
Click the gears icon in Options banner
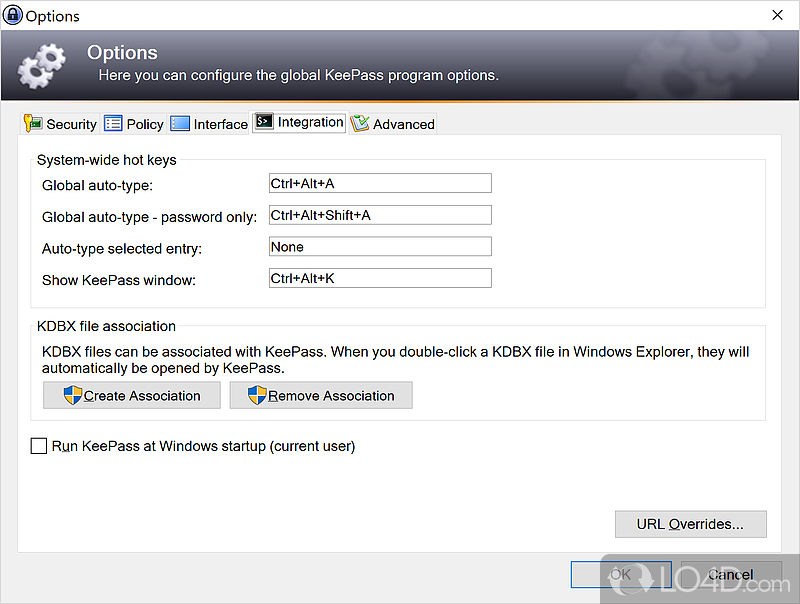pyautogui.click(x=42, y=66)
